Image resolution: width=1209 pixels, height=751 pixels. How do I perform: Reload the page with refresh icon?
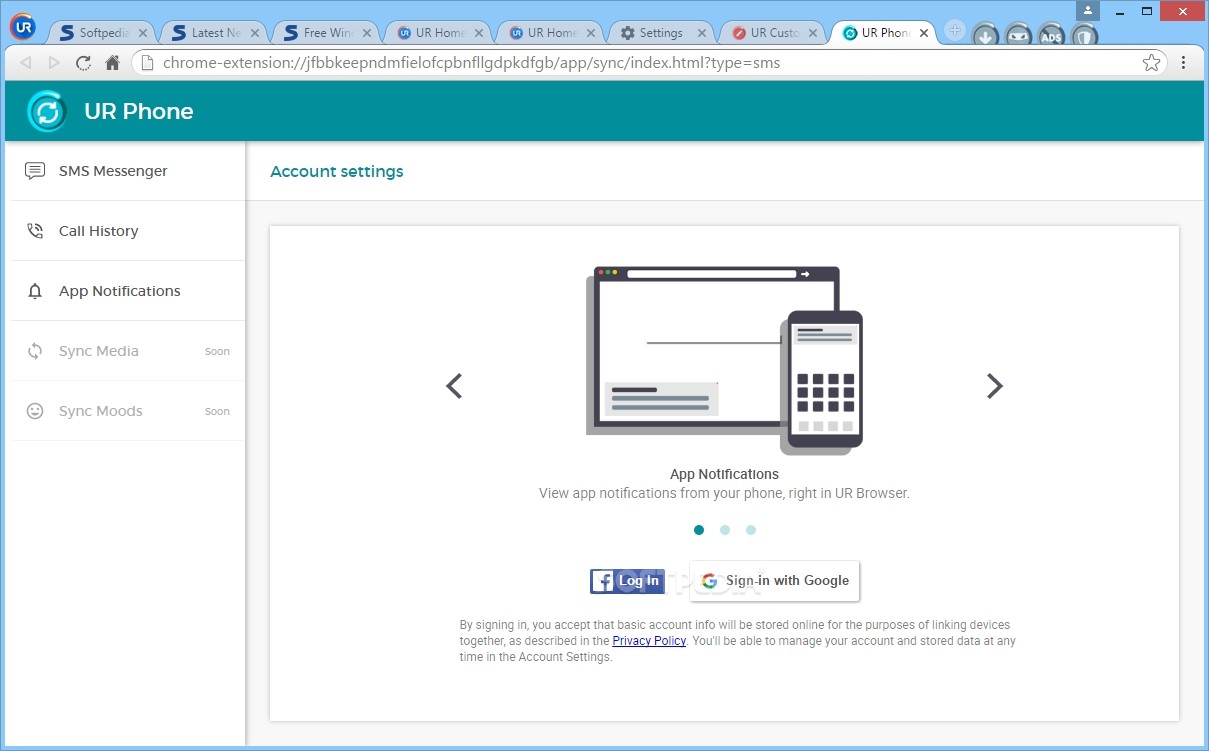click(x=83, y=62)
